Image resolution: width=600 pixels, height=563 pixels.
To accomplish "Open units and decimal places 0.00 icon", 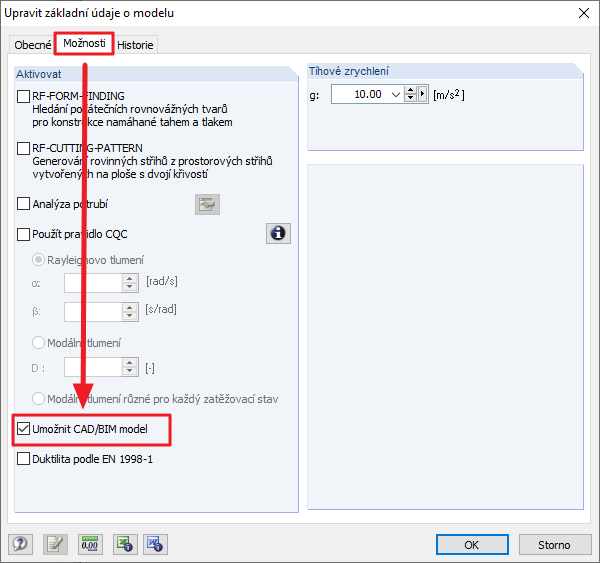I will tap(90, 544).
